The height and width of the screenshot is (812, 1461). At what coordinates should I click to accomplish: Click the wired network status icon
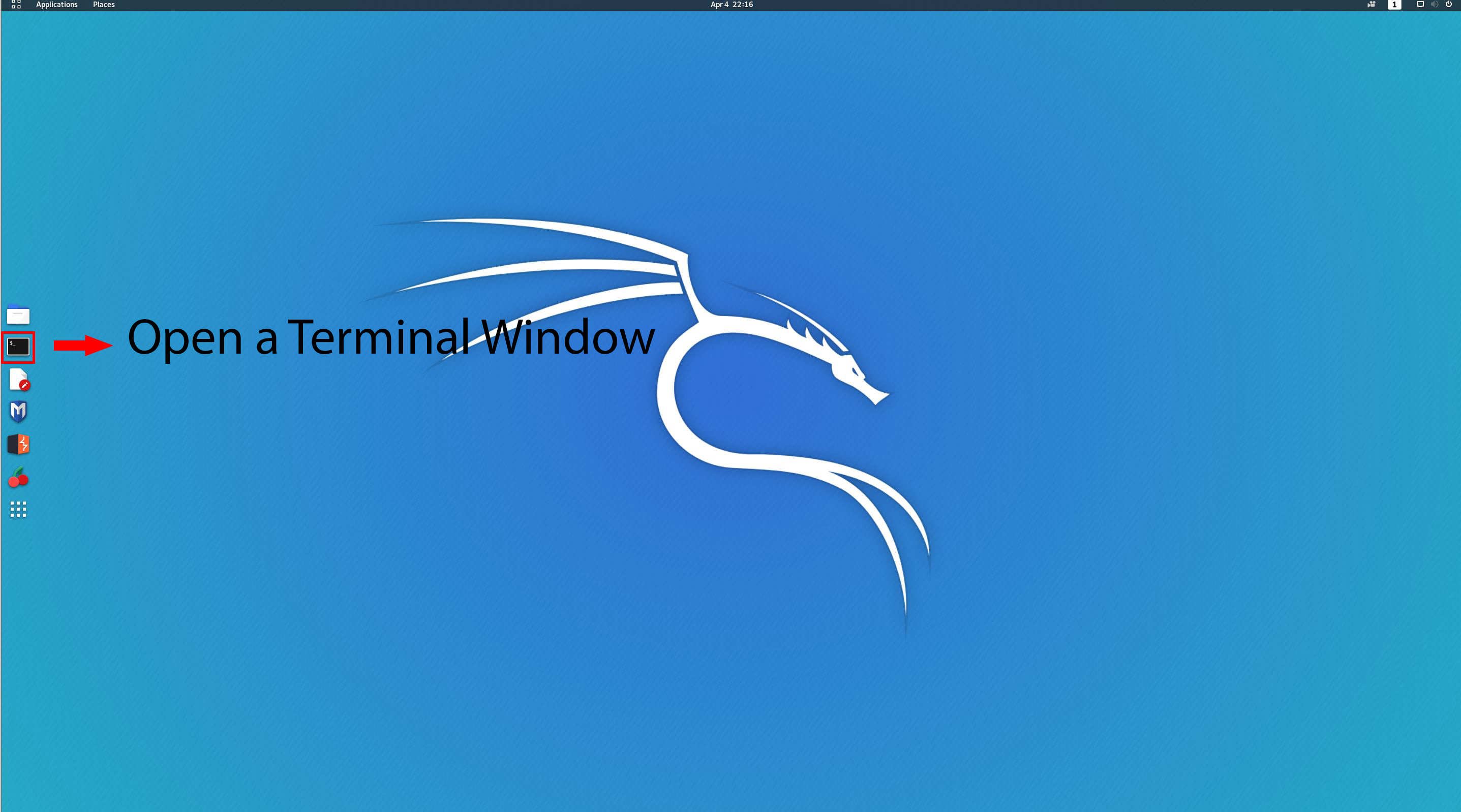(x=1420, y=5)
